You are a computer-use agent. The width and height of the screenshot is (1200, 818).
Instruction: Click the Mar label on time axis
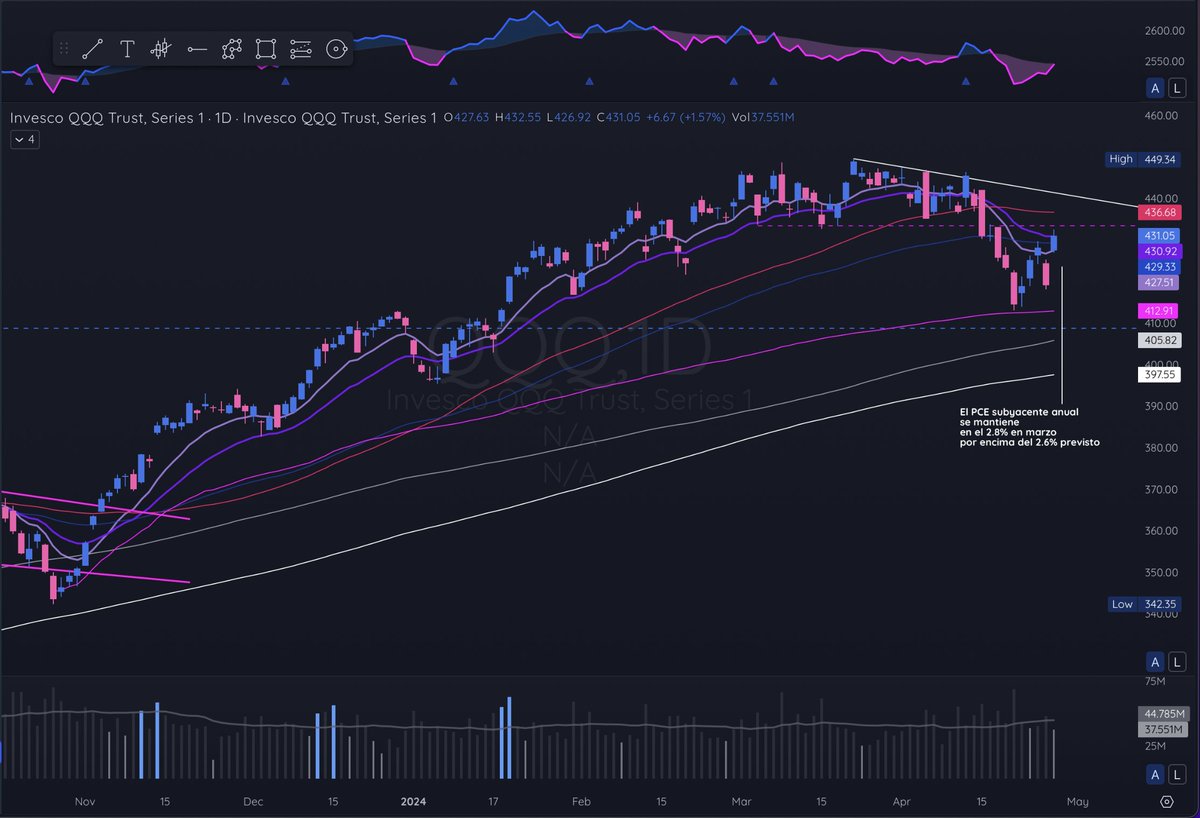741,802
